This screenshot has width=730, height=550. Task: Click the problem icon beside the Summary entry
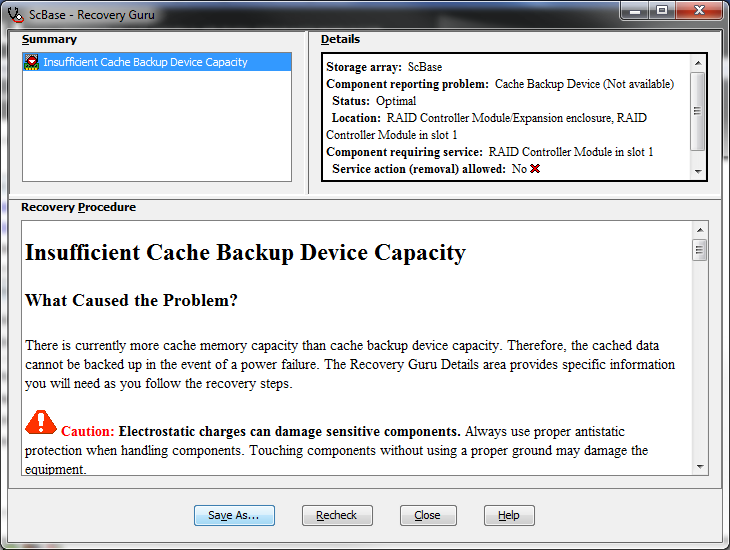click(x=32, y=62)
